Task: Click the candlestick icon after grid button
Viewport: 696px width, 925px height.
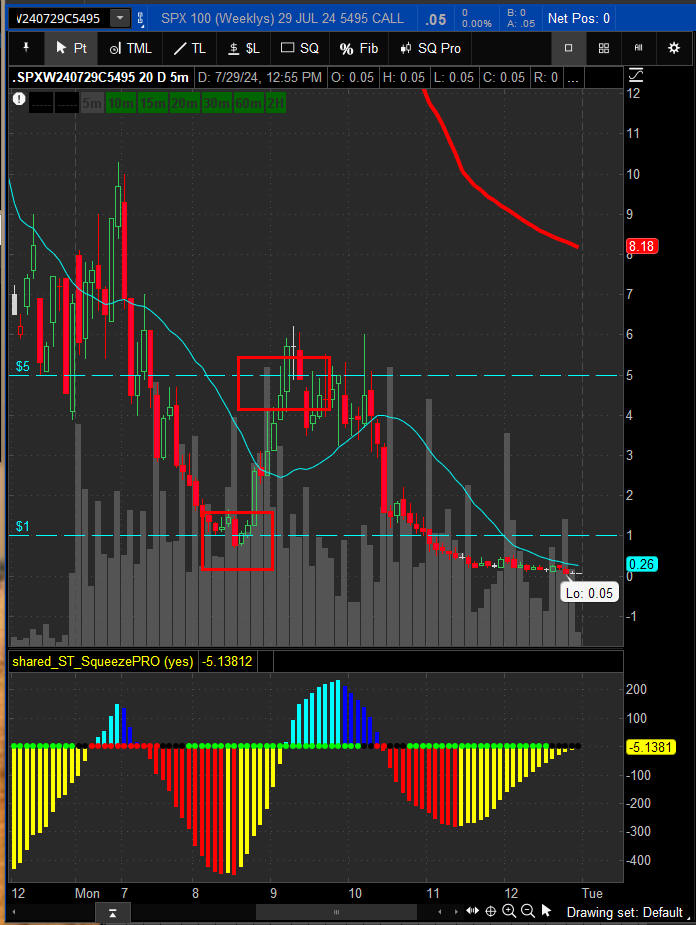Action: [638, 48]
